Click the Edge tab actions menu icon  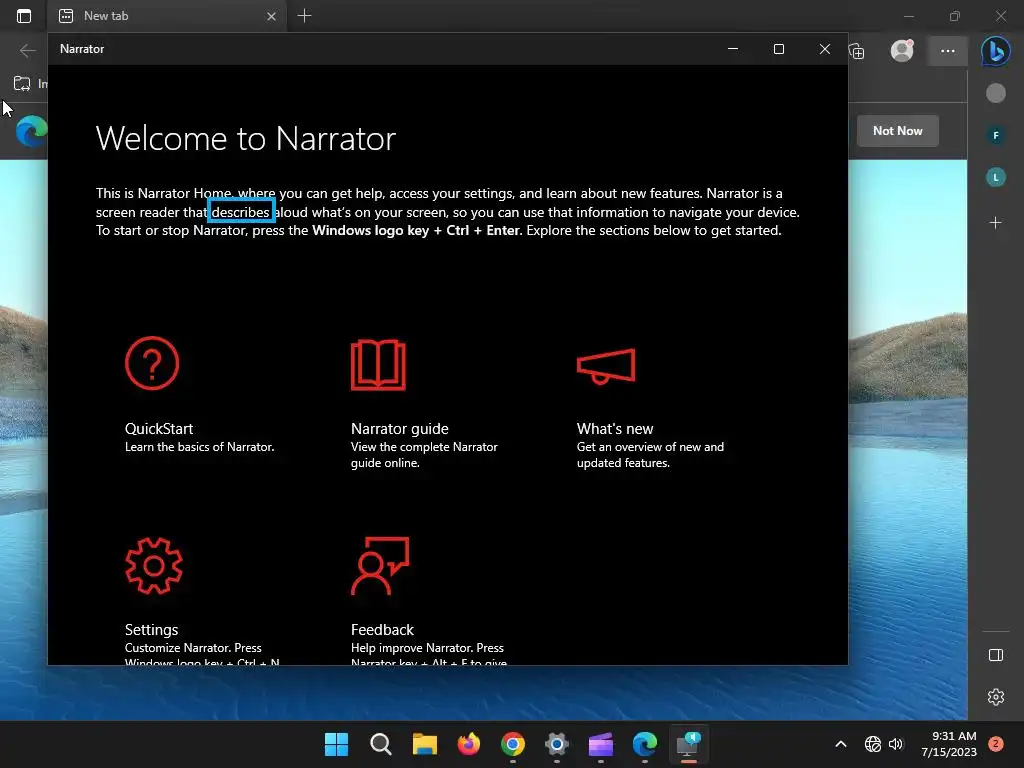pos(24,16)
